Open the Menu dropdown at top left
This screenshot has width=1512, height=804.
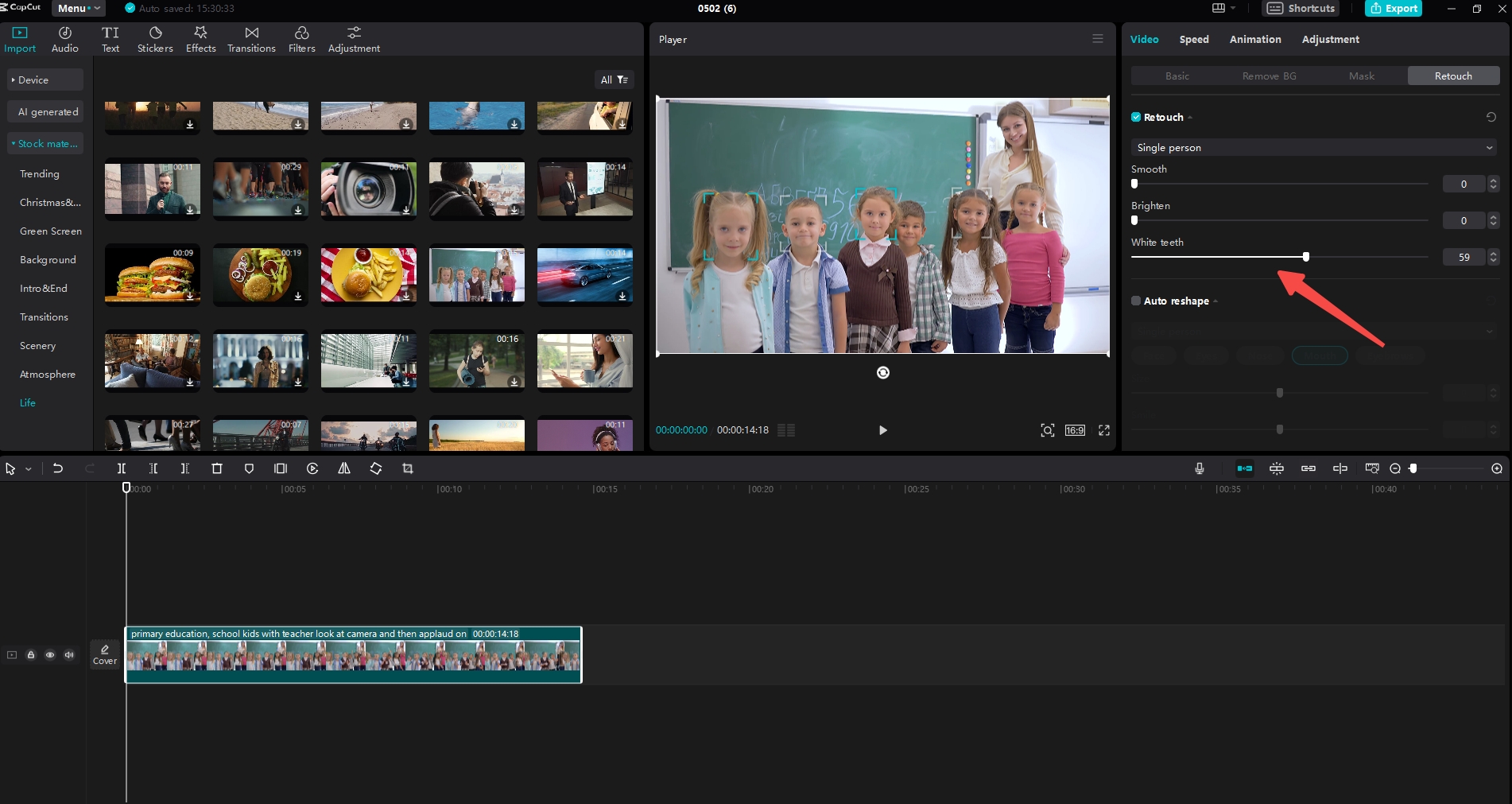pos(77,8)
